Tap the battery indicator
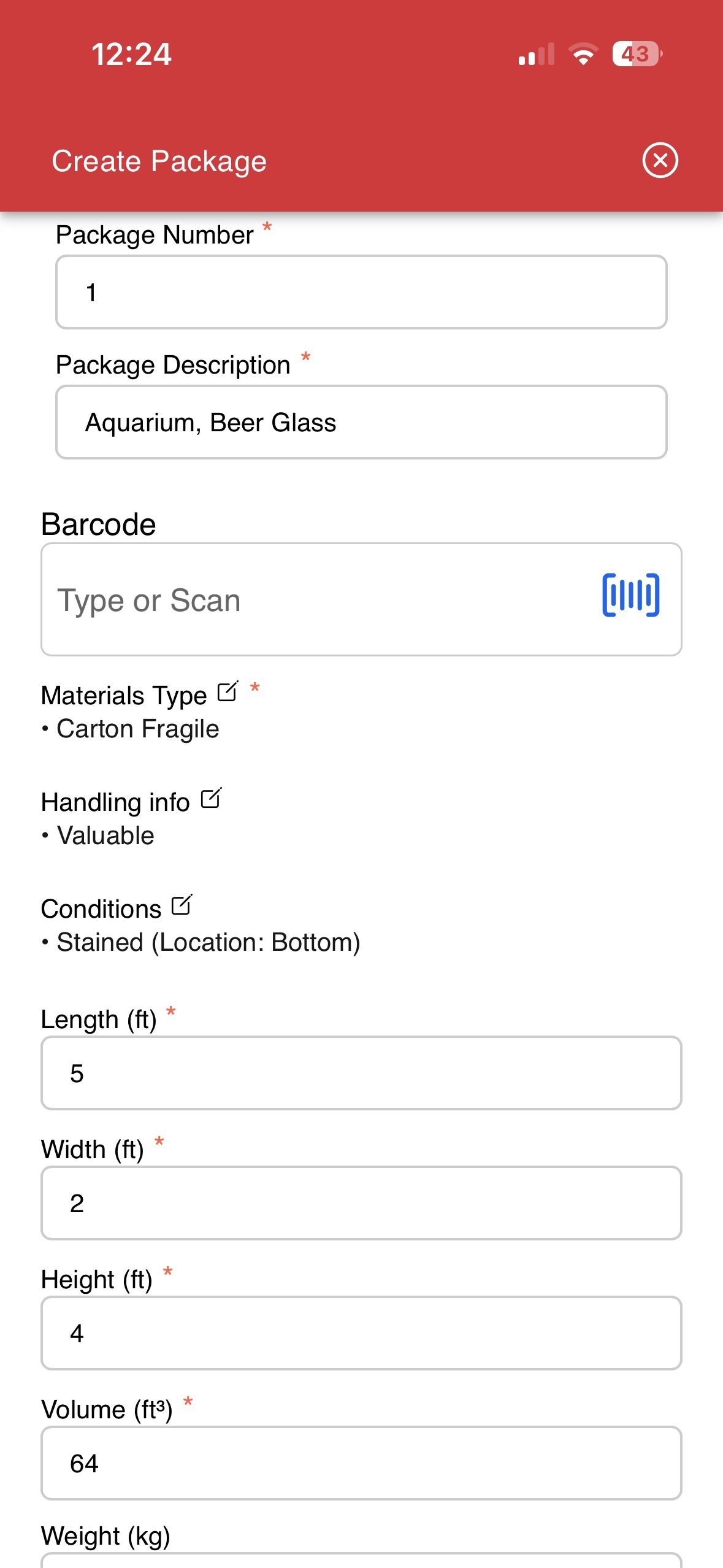 tap(637, 54)
